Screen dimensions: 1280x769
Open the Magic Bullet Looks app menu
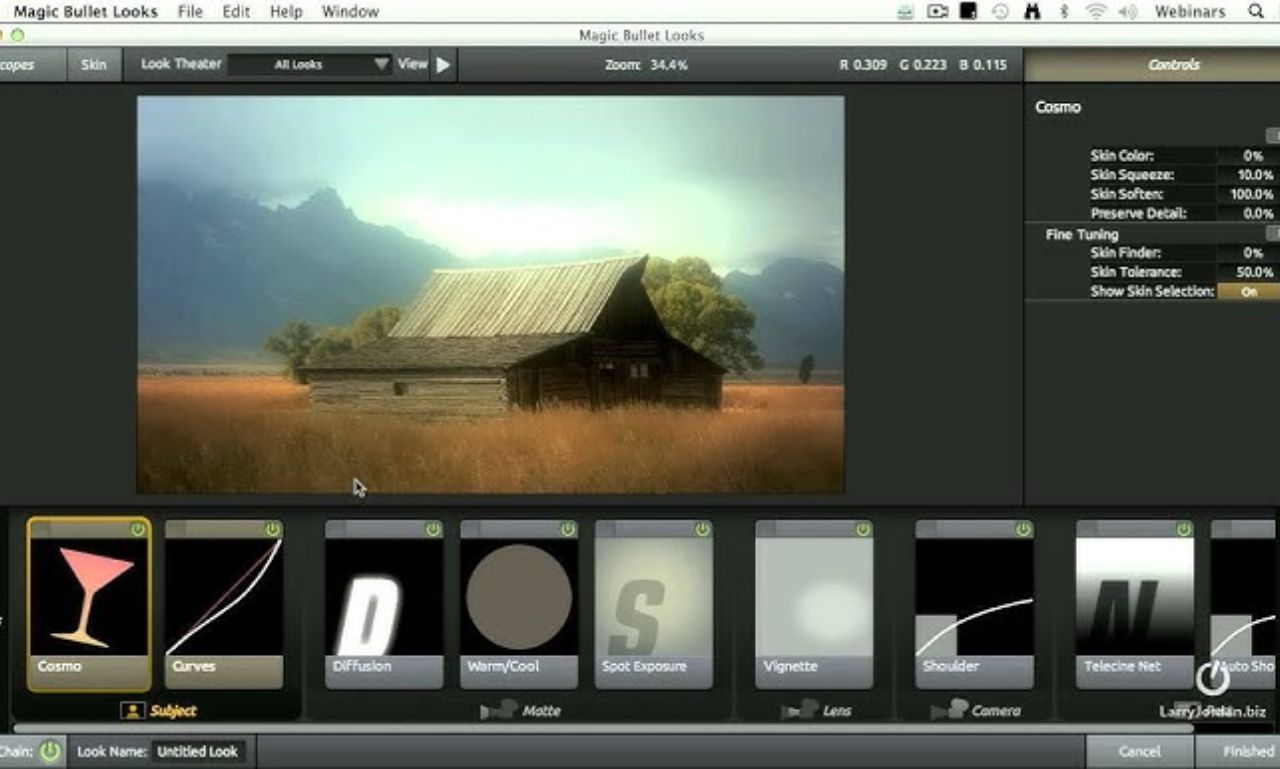[x=86, y=12]
